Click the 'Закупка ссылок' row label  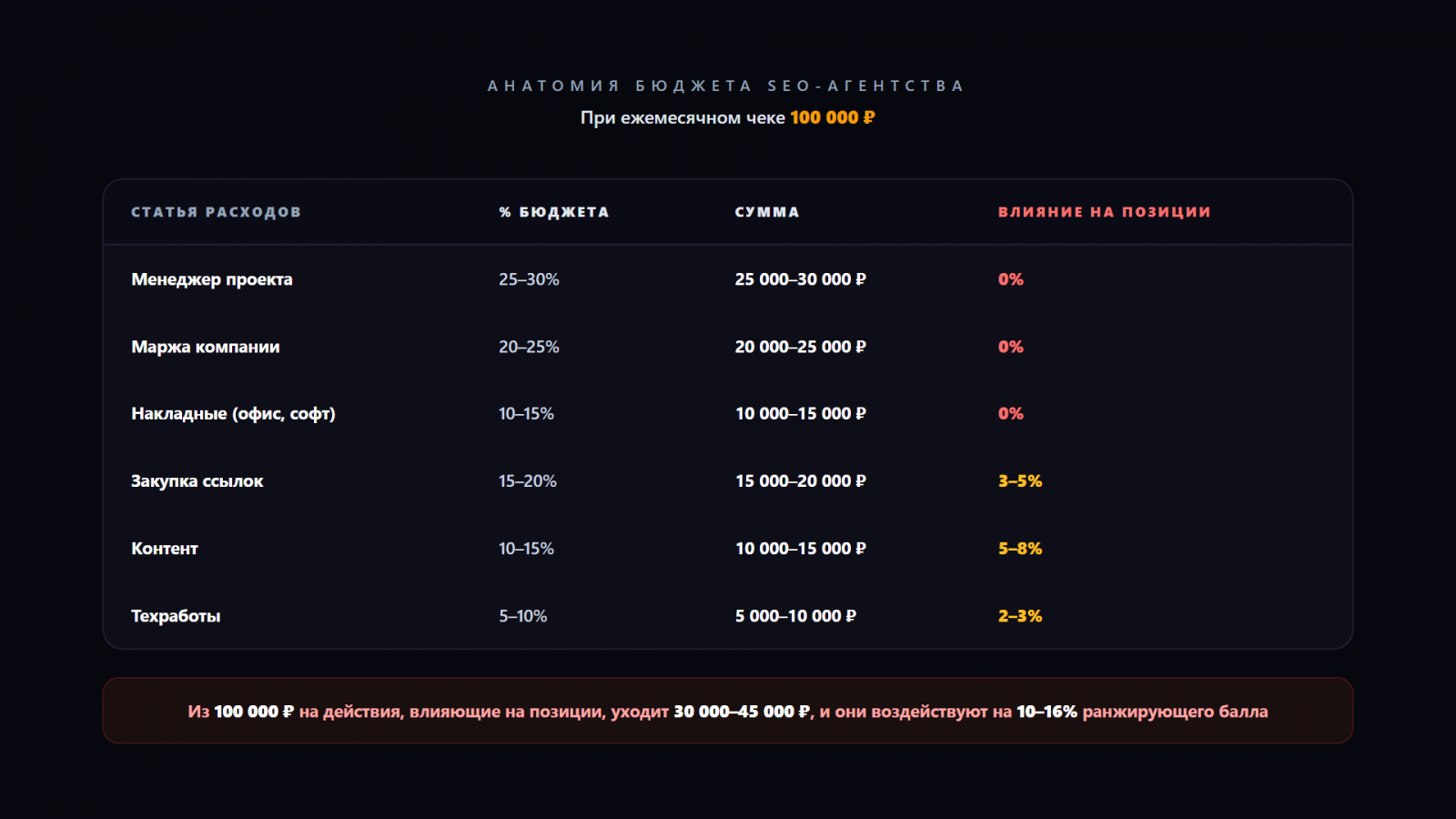197,481
